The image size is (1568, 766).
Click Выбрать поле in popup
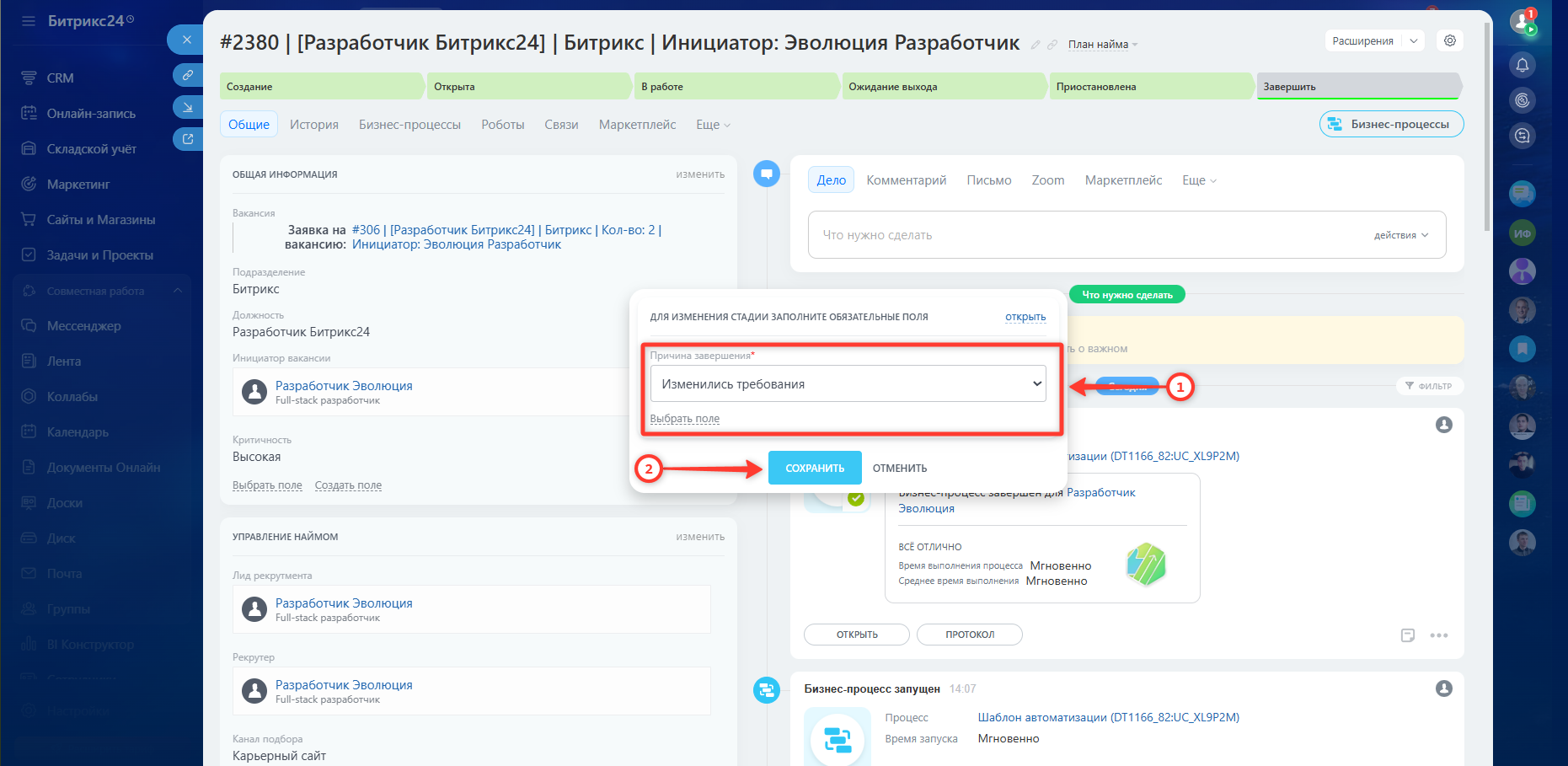tap(684, 419)
